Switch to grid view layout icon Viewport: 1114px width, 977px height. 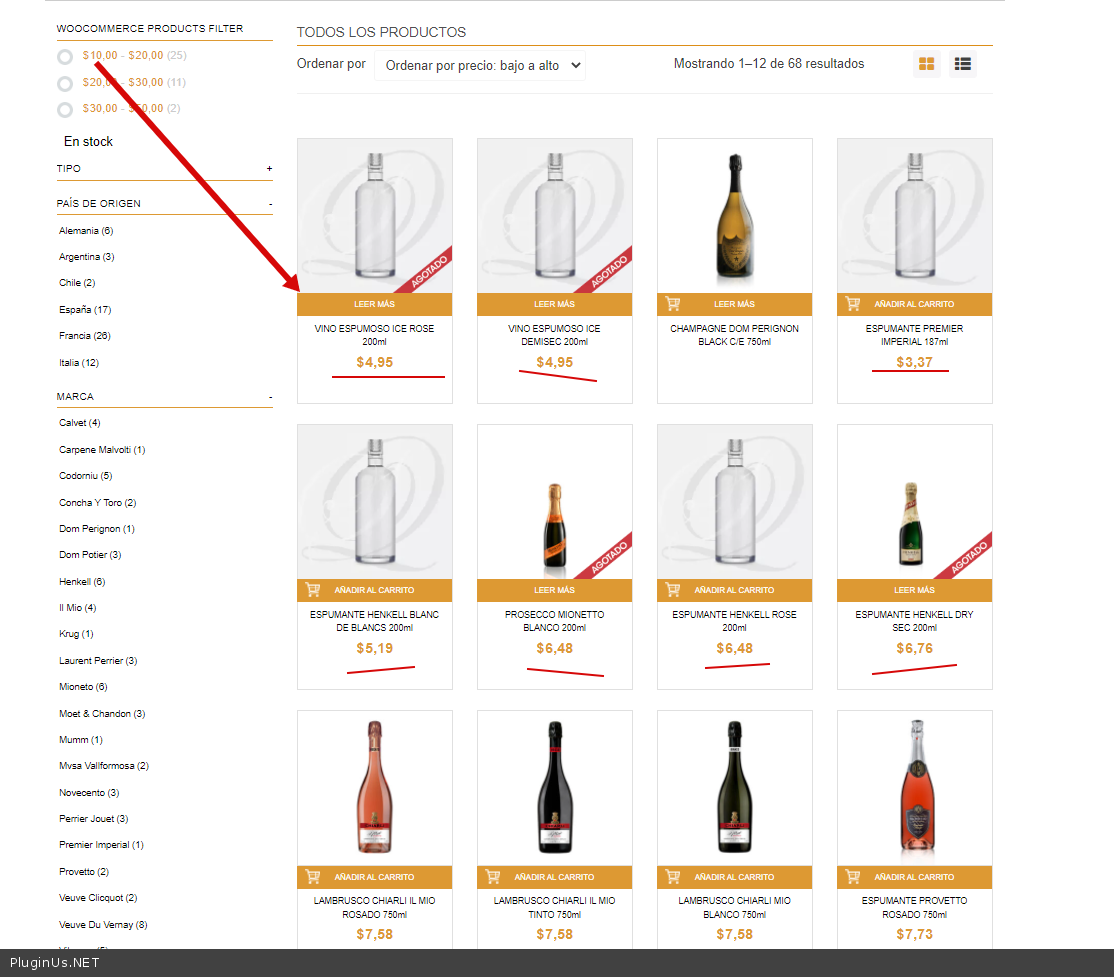(926, 64)
